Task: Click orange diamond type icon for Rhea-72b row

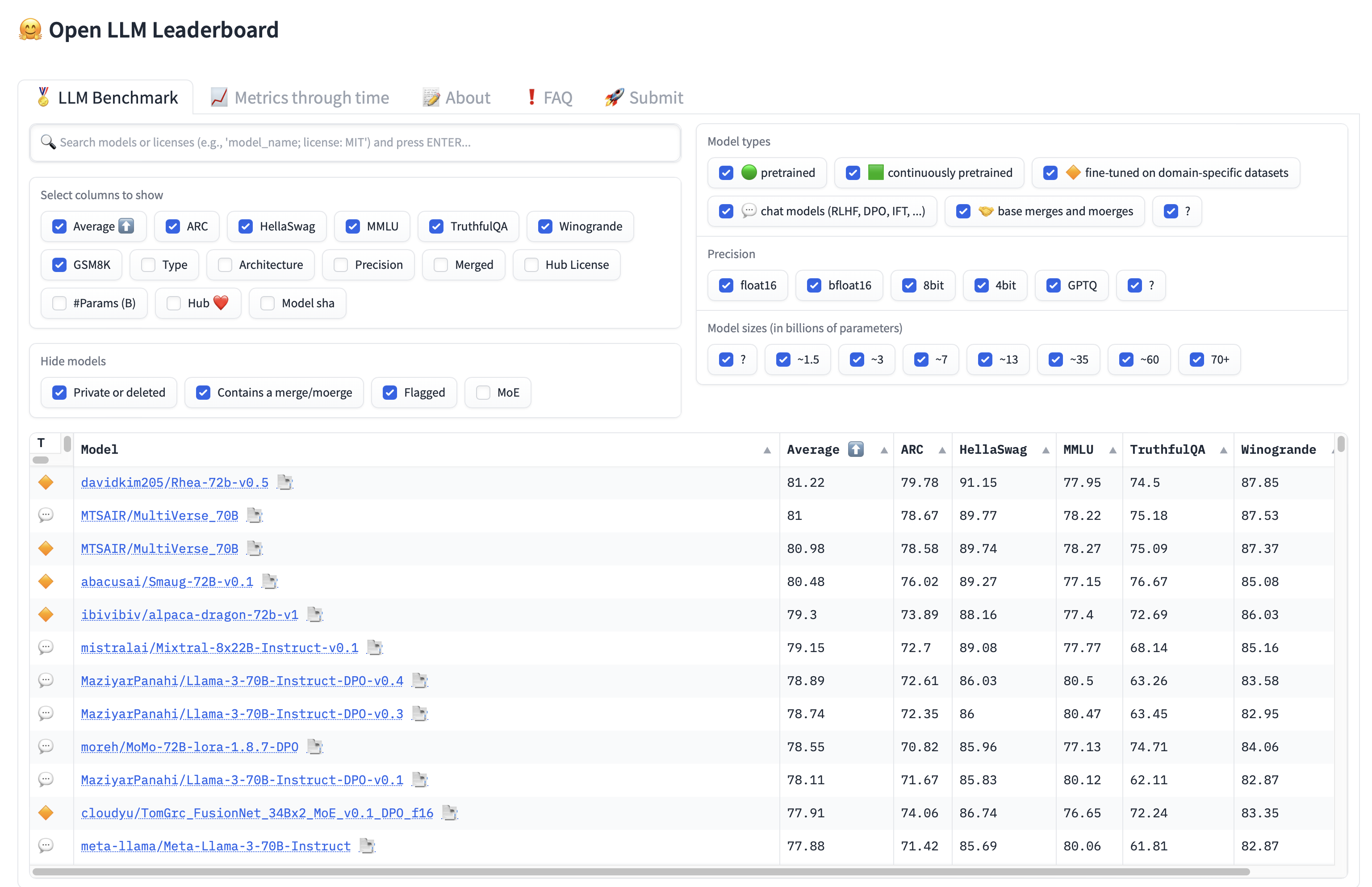Action: [46, 482]
